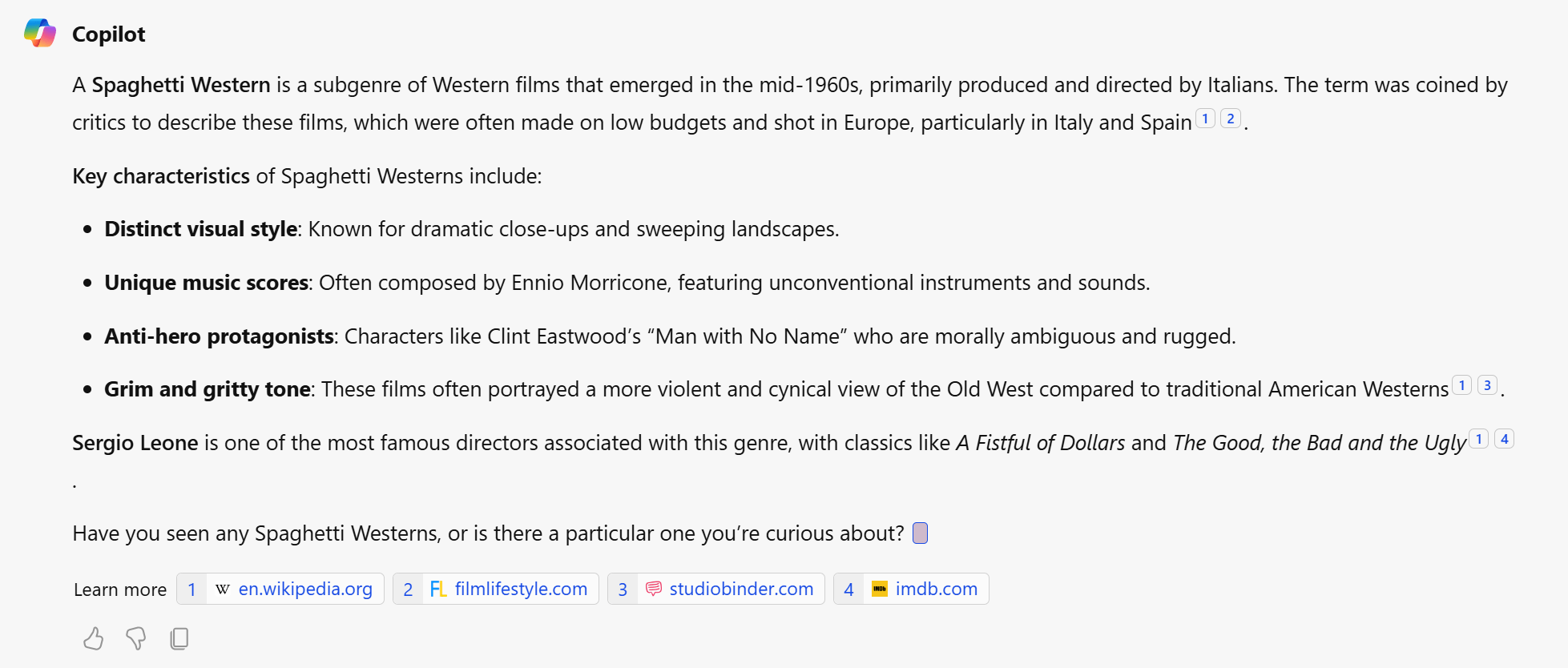Click the Wikipedia favicon in Learn more

coord(223,590)
